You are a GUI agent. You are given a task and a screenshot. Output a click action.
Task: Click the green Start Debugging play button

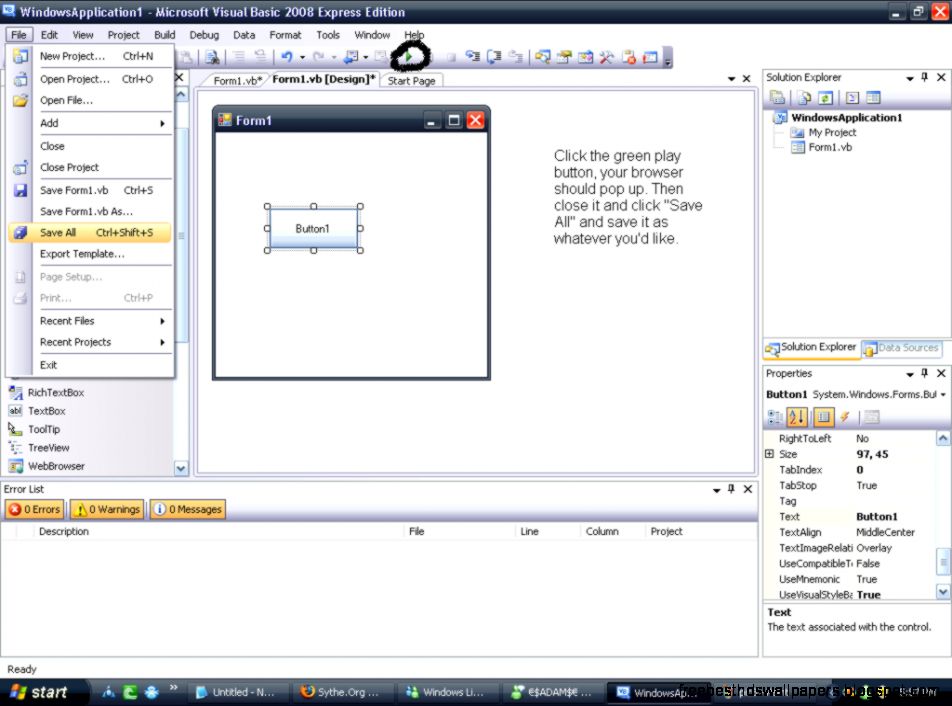click(409, 56)
